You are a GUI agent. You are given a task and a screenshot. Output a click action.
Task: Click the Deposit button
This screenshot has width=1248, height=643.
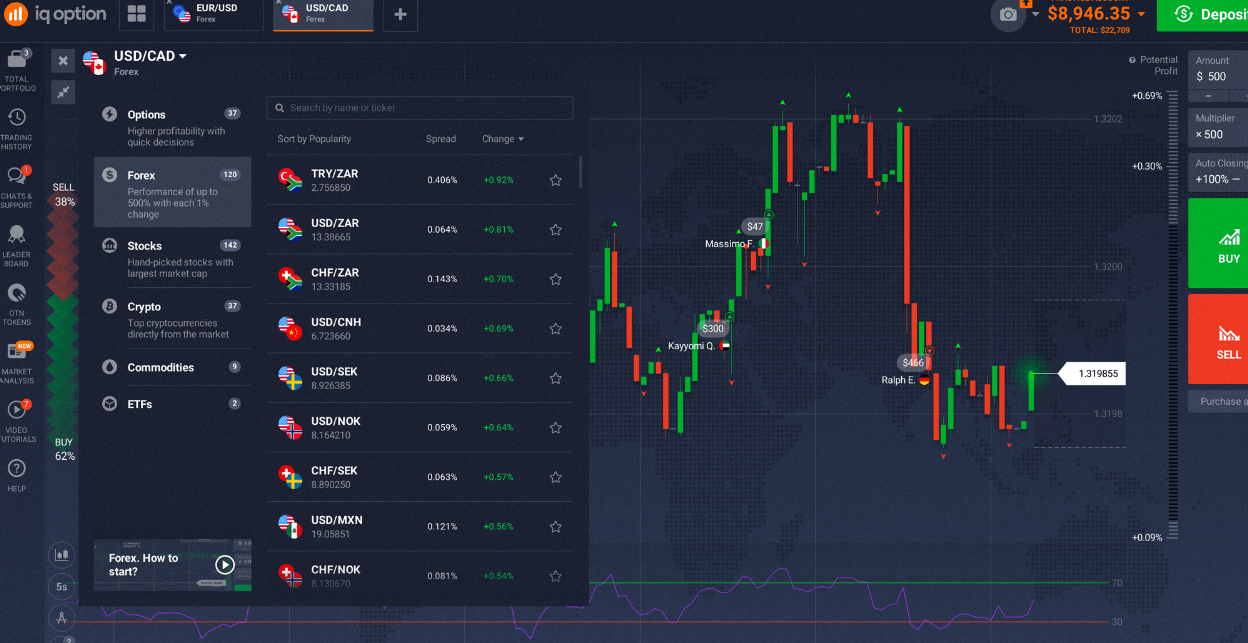[x=1202, y=14]
